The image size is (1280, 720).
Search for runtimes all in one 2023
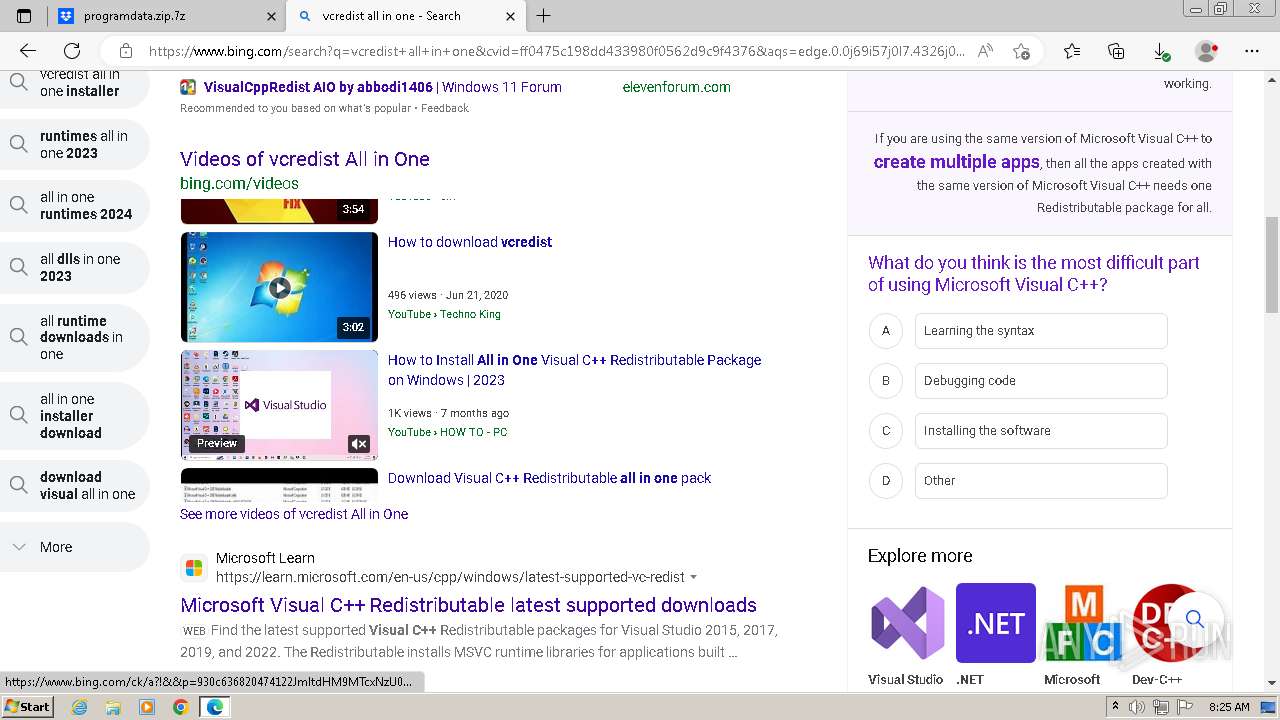pos(74,144)
